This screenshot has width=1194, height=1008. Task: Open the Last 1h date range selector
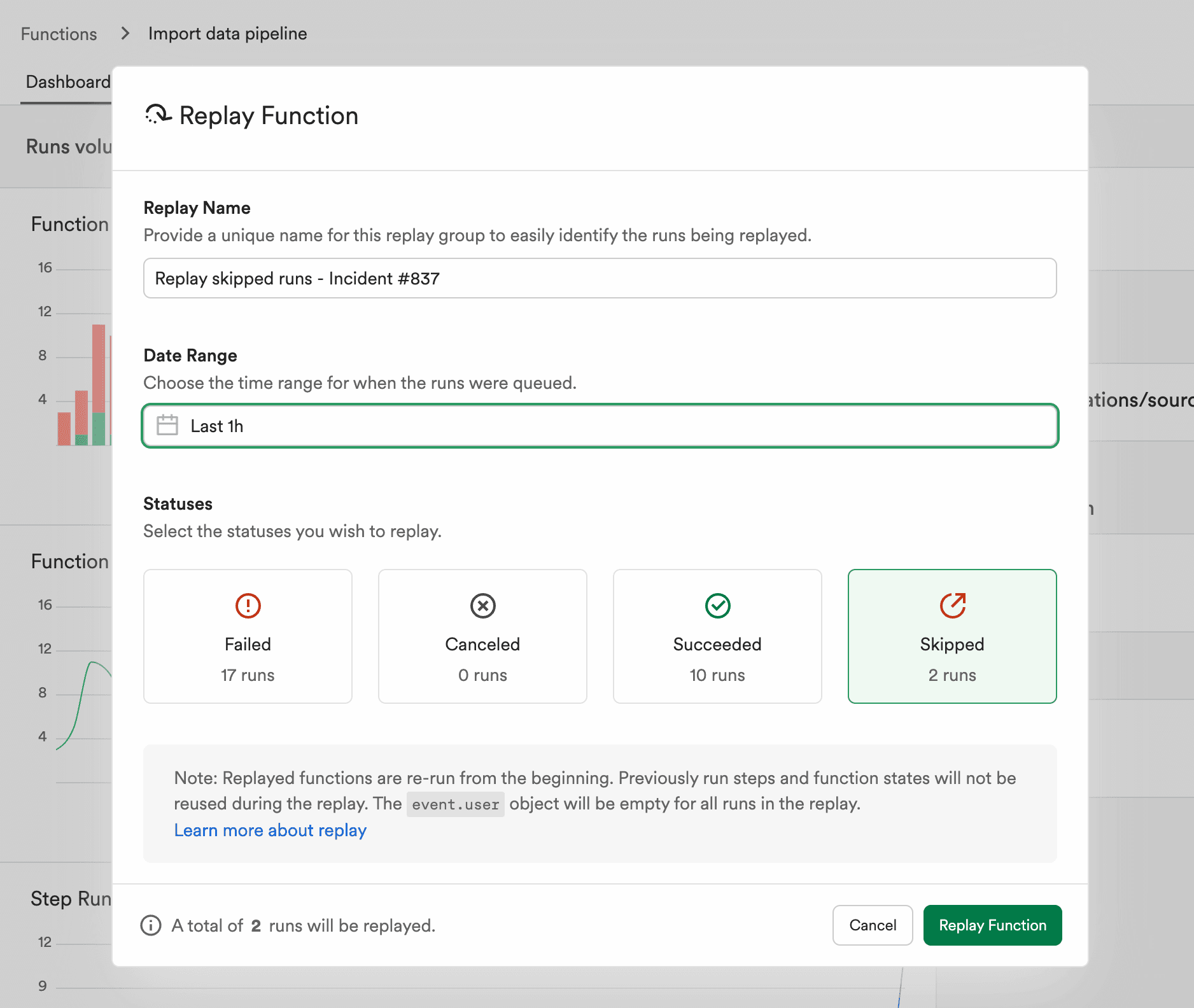point(599,425)
